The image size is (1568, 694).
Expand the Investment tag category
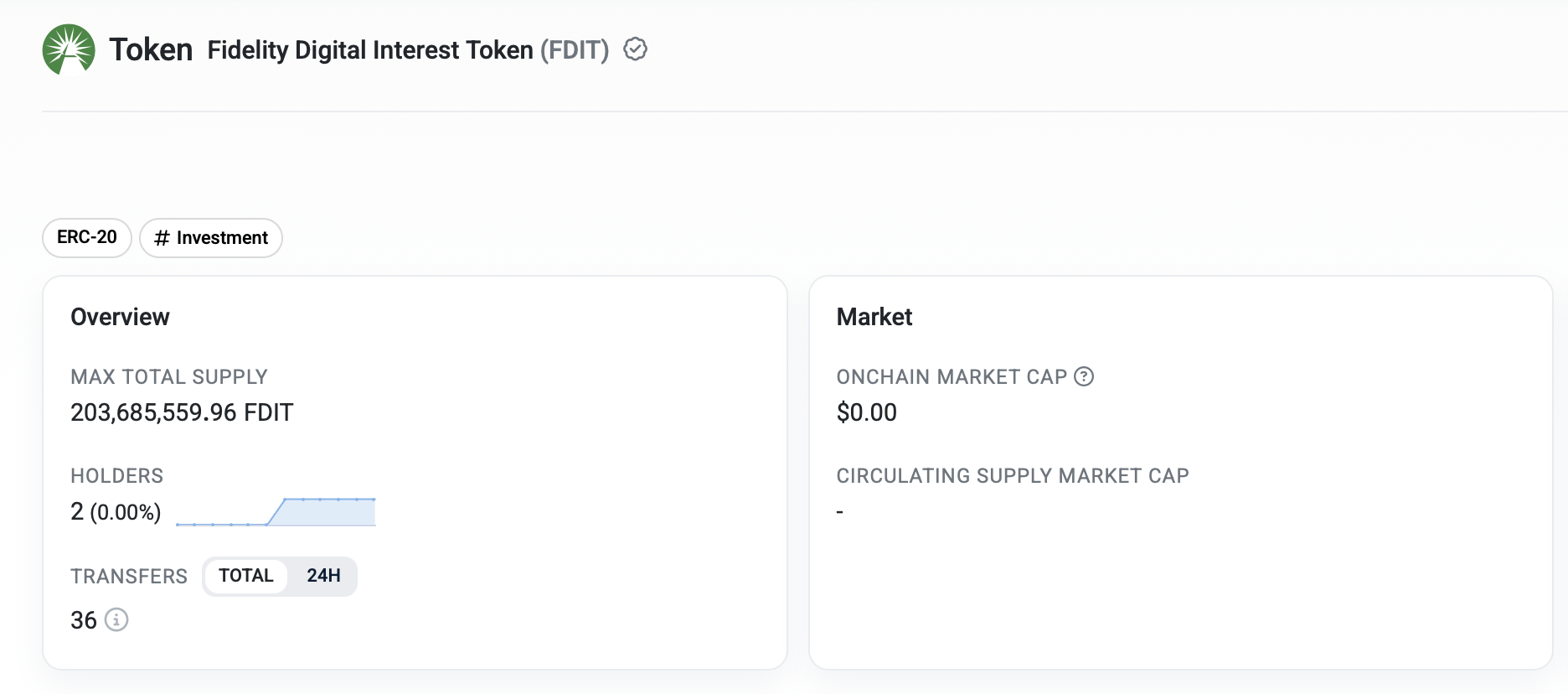210,238
